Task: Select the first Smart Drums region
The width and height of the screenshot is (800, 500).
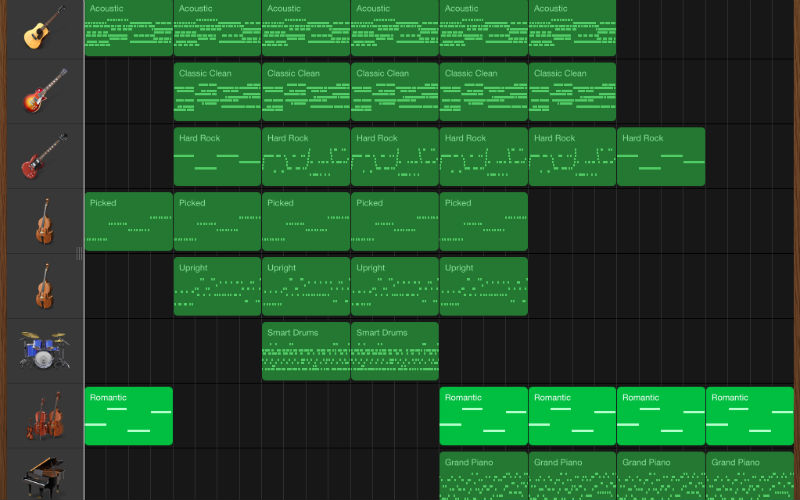Action: 306,351
